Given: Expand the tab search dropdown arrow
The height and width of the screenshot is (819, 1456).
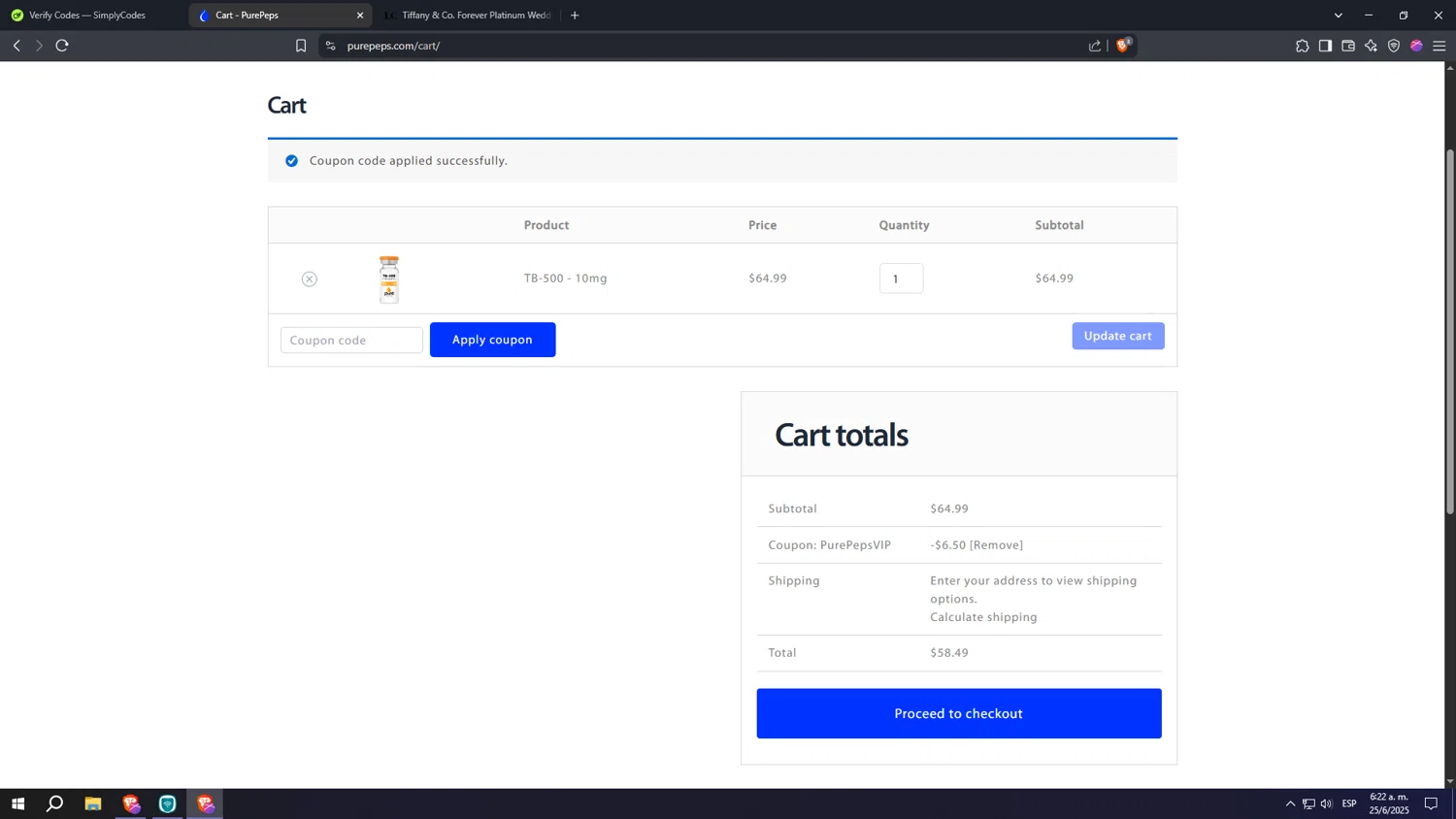Looking at the screenshot, I should (x=1338, y=16).
